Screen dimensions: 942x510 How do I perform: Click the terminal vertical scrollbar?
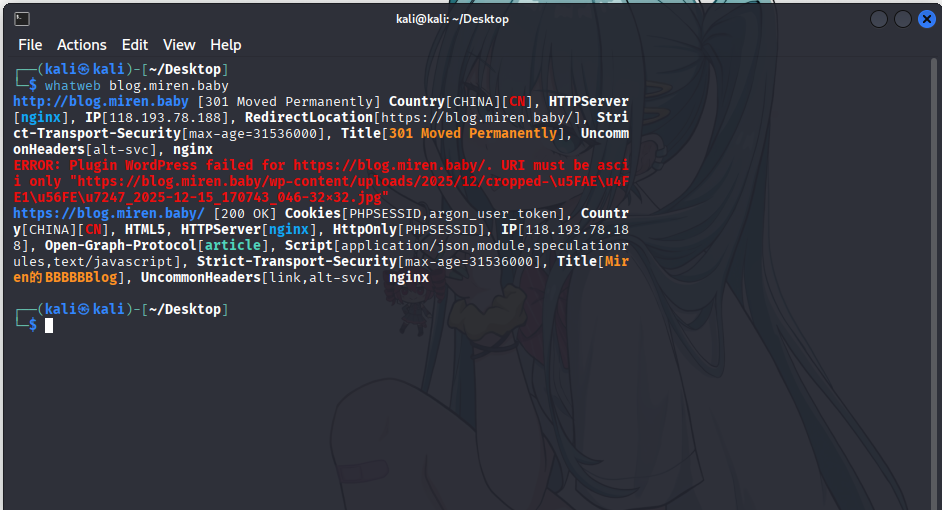pyautogui.click(x=934, y=282)
